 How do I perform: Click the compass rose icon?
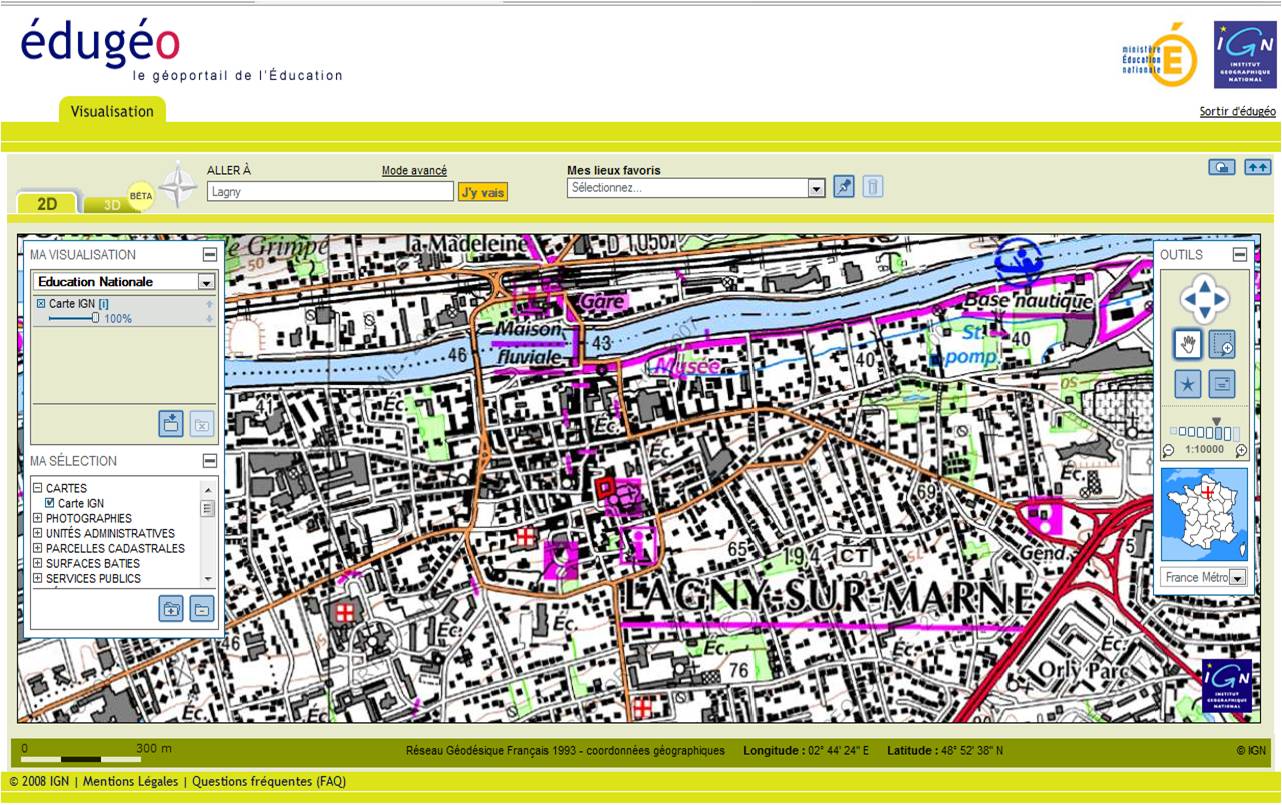(178, 184)
